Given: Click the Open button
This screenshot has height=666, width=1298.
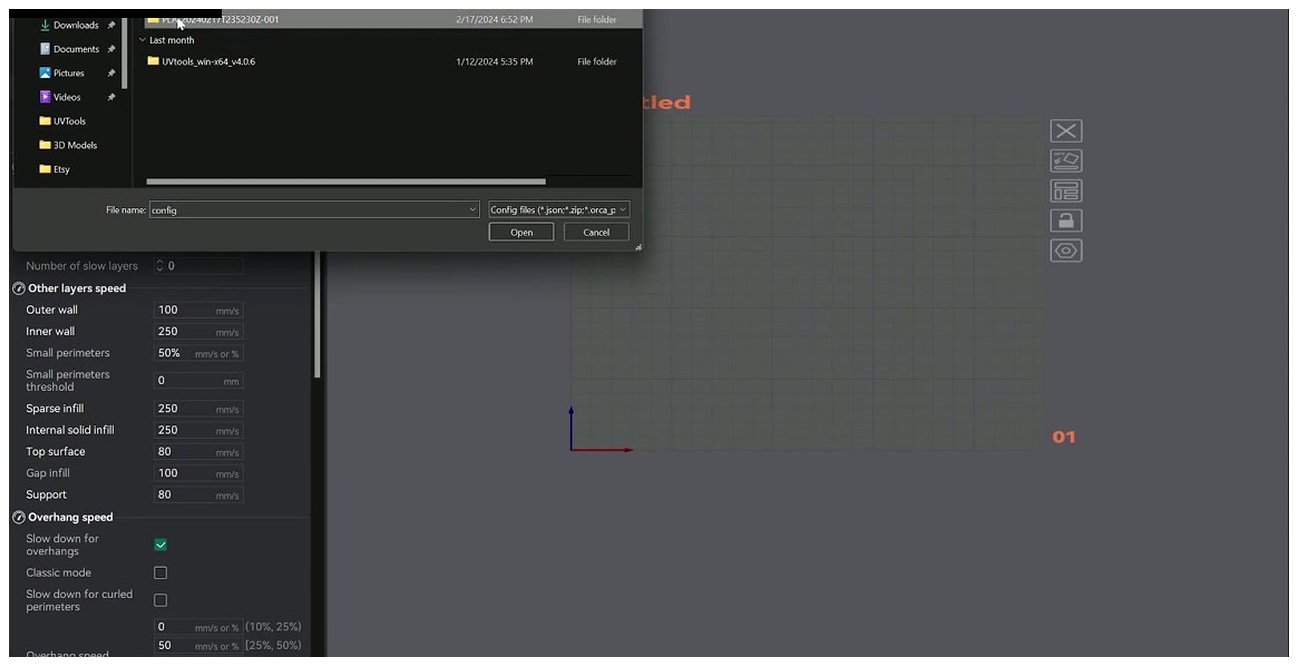Looking at the screenshot, I should click(x=521, y=232).
